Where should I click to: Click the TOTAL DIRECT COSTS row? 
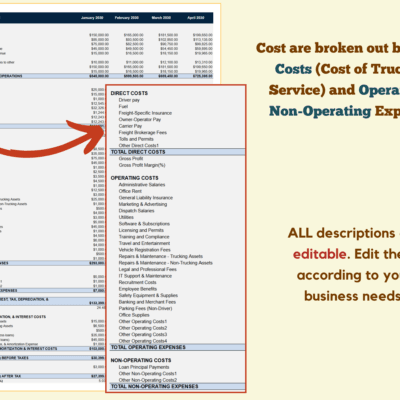coord(177,152)
